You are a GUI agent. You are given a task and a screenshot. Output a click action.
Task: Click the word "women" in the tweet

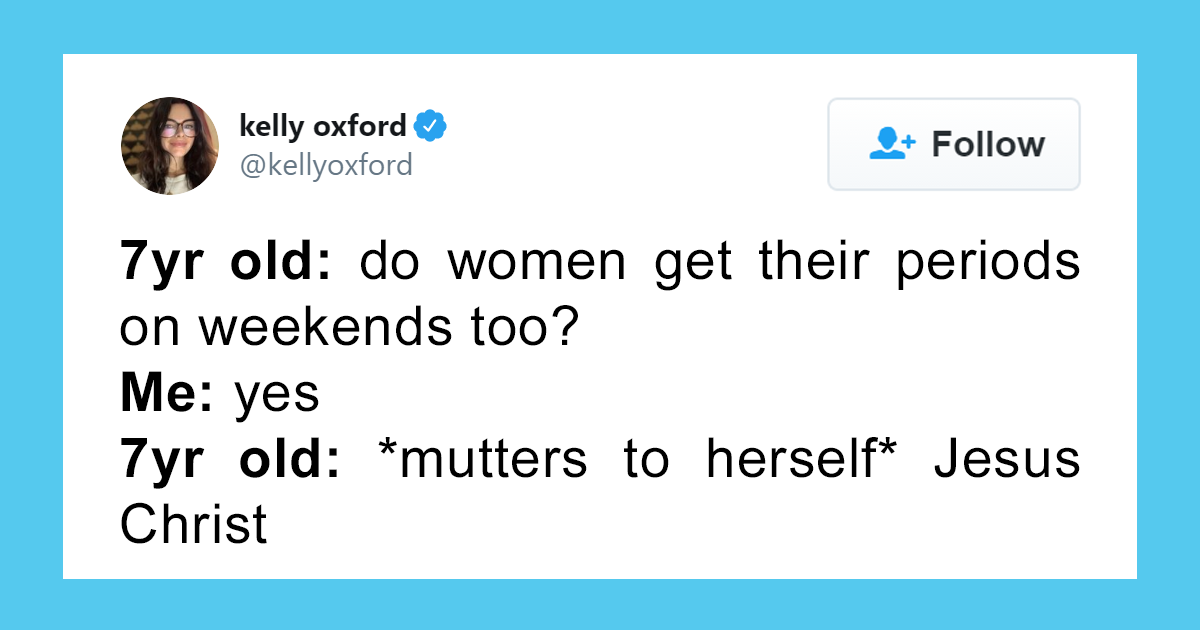pos(536,264)
